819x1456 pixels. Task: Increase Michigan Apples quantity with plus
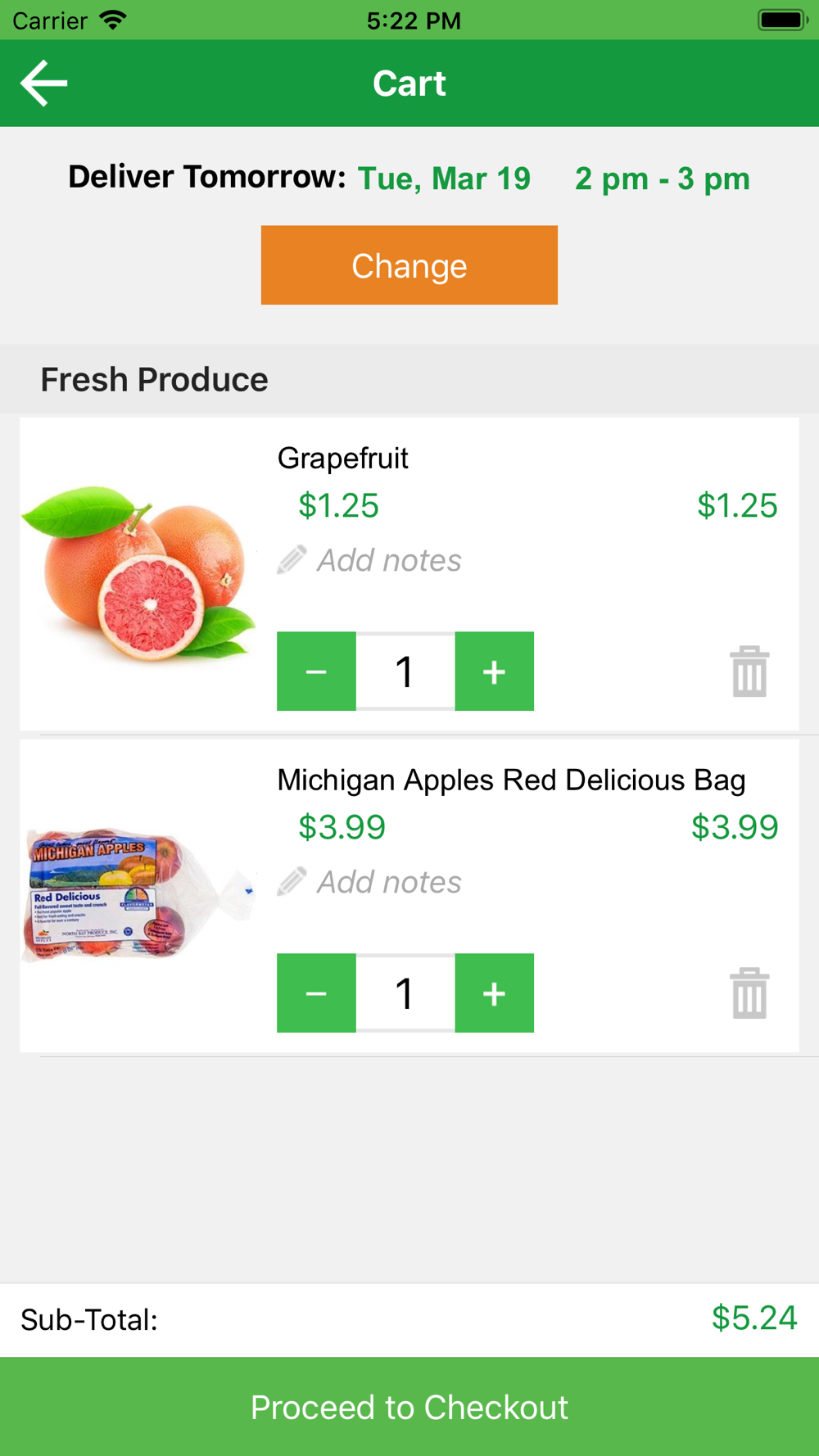[494, 993]
